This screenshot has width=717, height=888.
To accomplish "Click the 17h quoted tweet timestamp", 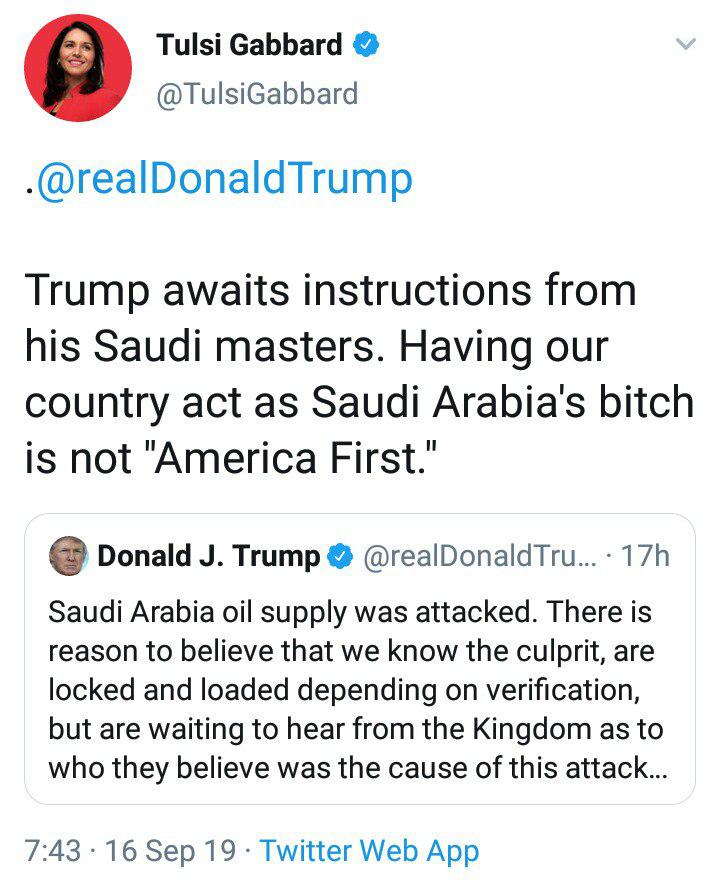I will click(645, 556).
